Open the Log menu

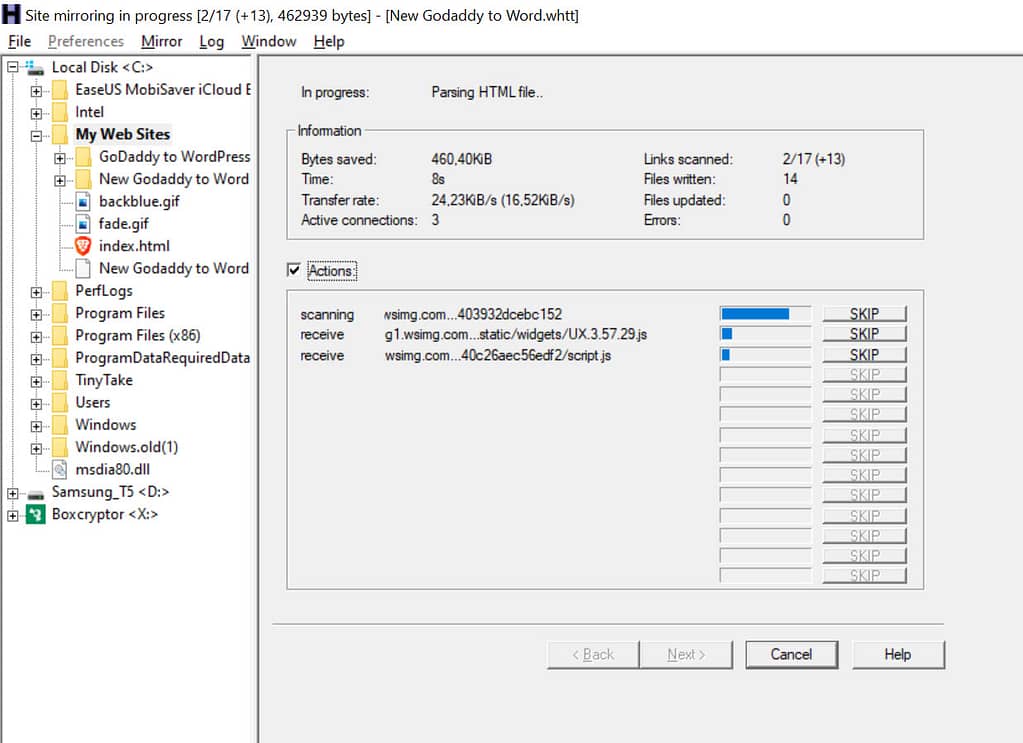(211, 41)
